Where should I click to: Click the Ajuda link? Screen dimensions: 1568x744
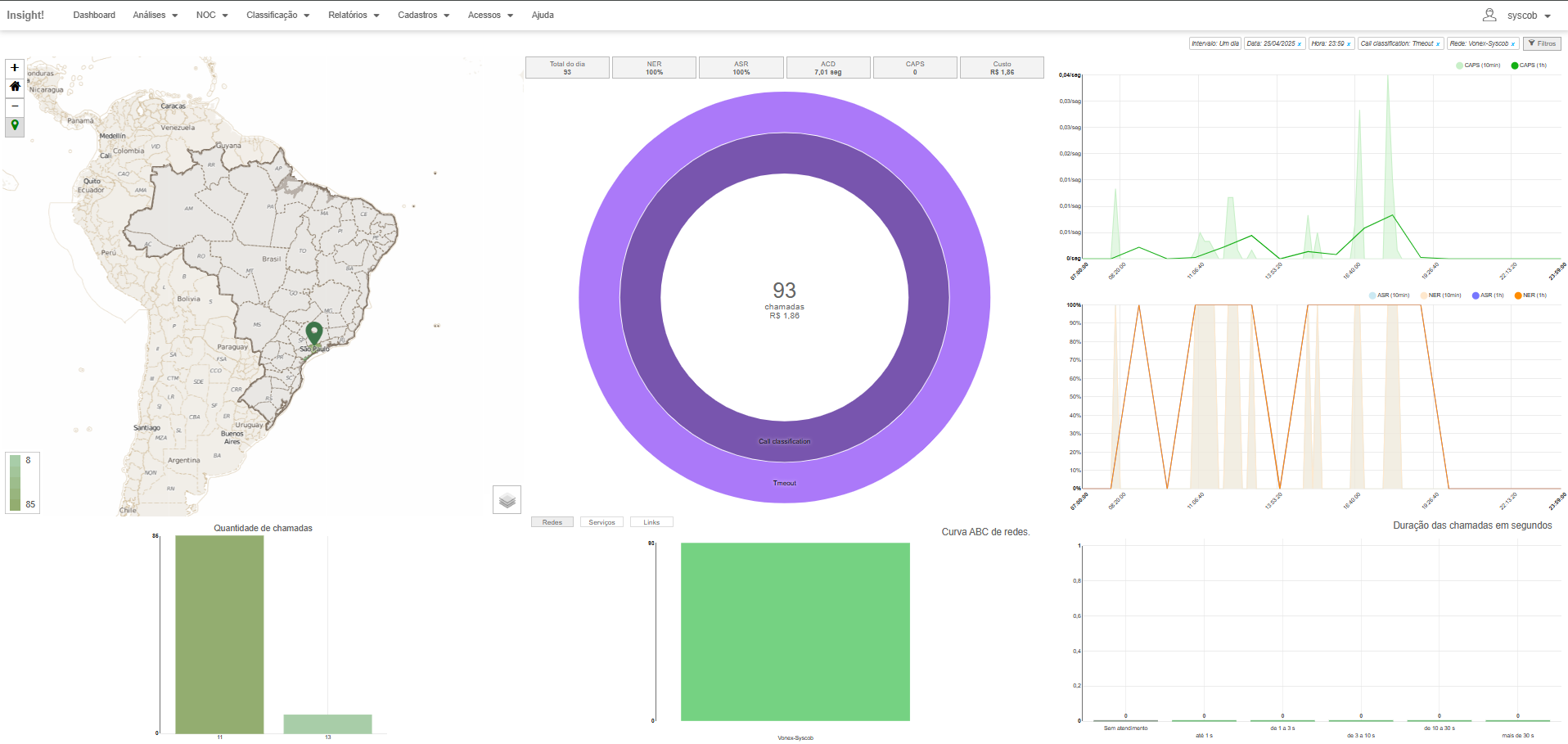pos(543,15)
